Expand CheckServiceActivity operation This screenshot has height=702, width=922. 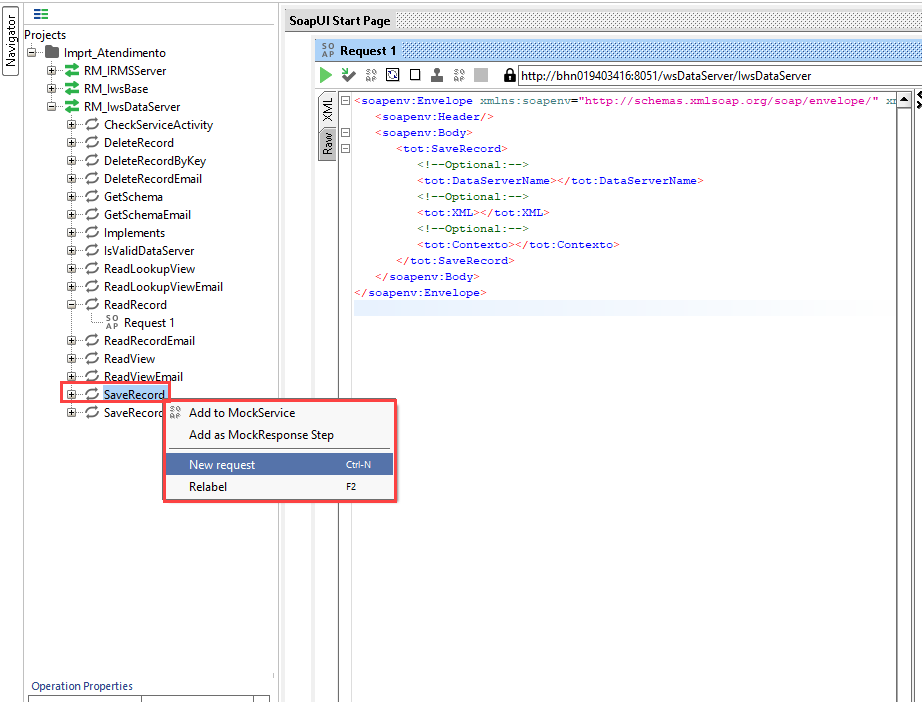click(71, 125)
